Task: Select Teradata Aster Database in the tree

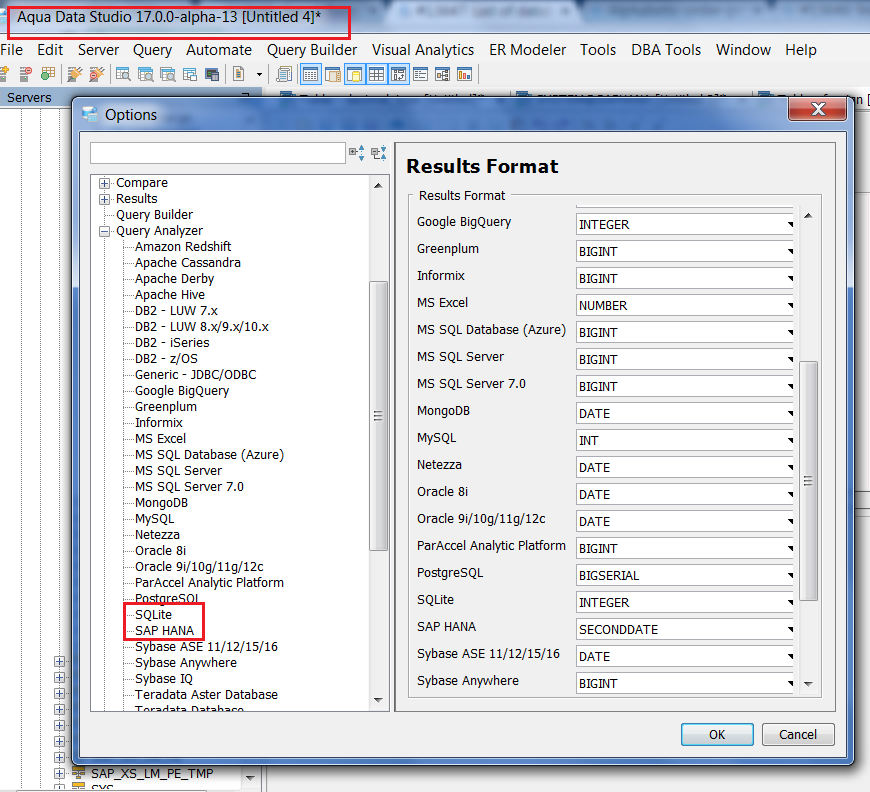Action: point(206,695)
